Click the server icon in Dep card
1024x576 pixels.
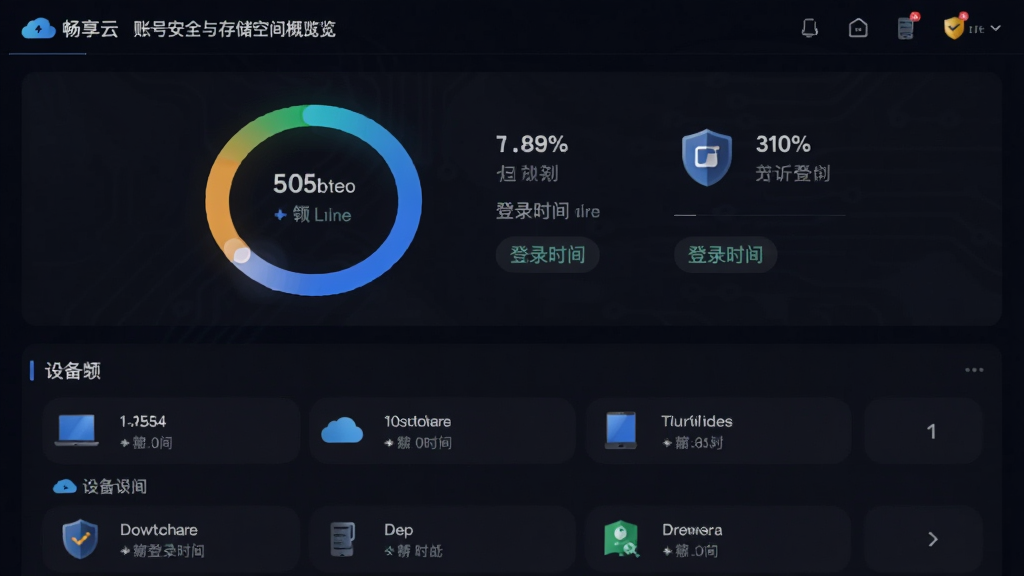click(342, 539)
